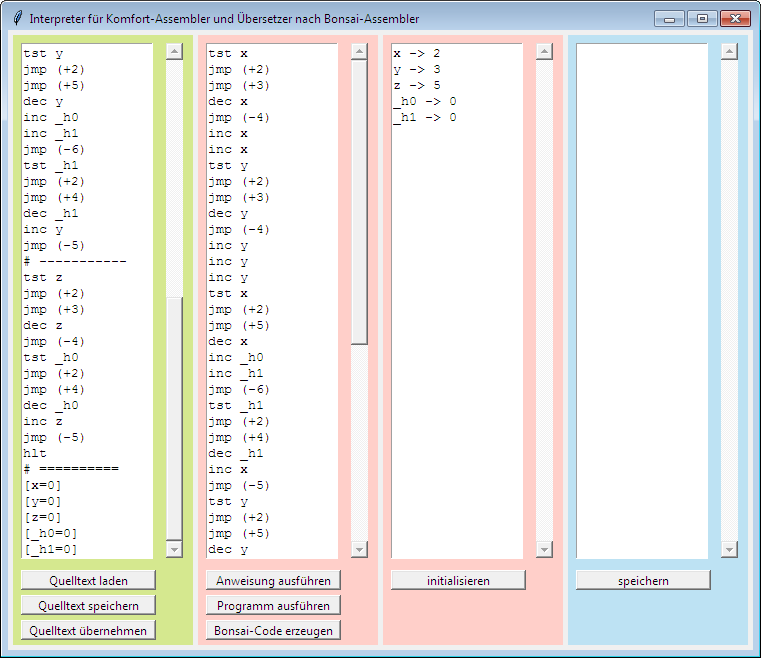Click scroll down arrow in red code panel
This screenshot has width=761, height=658.
coord(360,549)
